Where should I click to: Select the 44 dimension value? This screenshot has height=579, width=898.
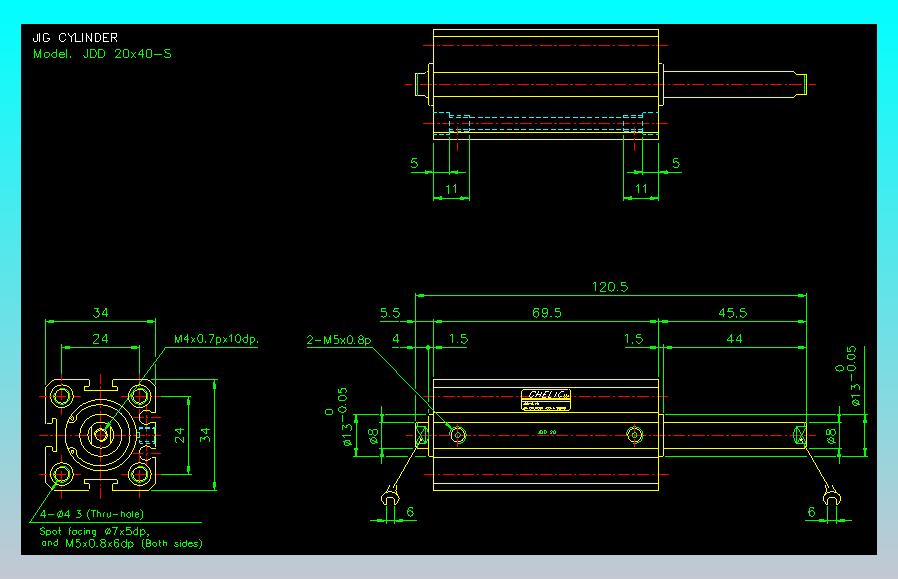tap(734, 338)
